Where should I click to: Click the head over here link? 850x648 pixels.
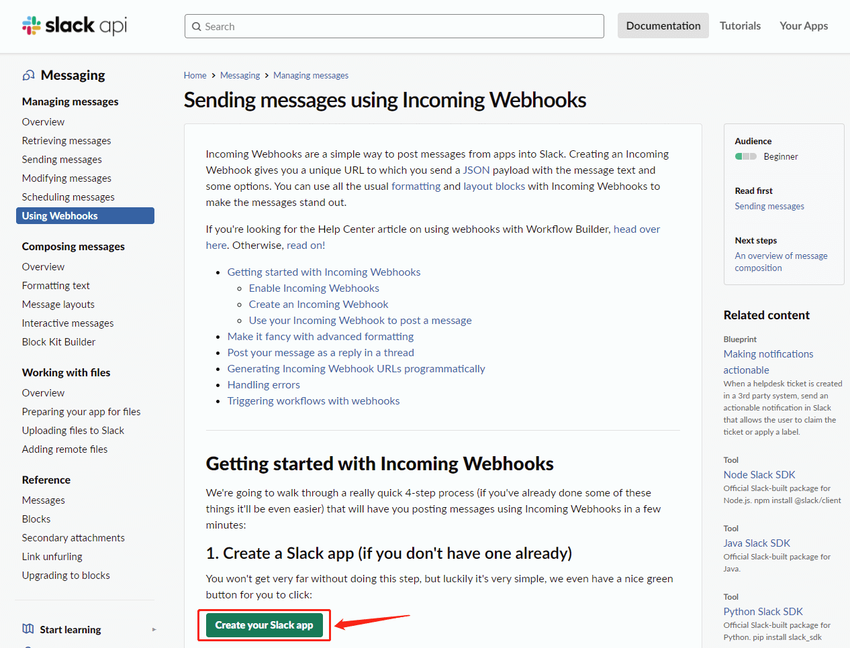point(636,229)
